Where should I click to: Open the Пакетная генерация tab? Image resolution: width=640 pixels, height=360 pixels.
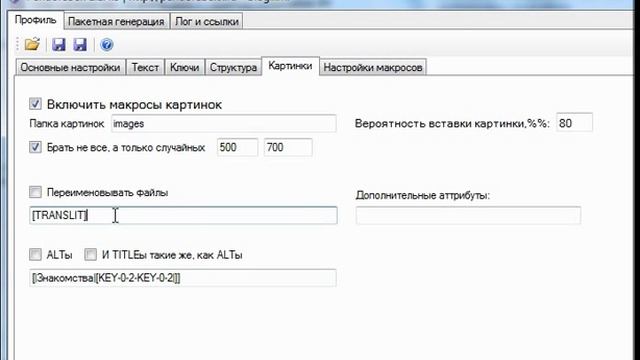point(116,22)
